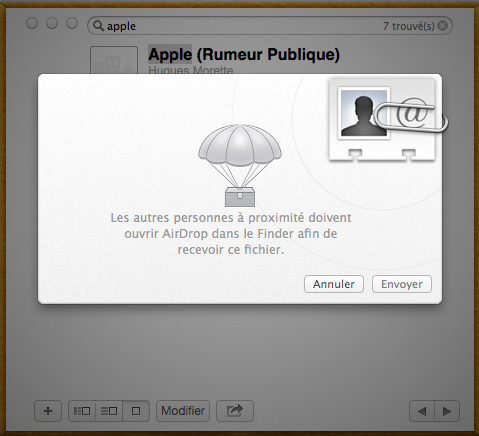Go to the previous contact card

click(x=422, y=411)
